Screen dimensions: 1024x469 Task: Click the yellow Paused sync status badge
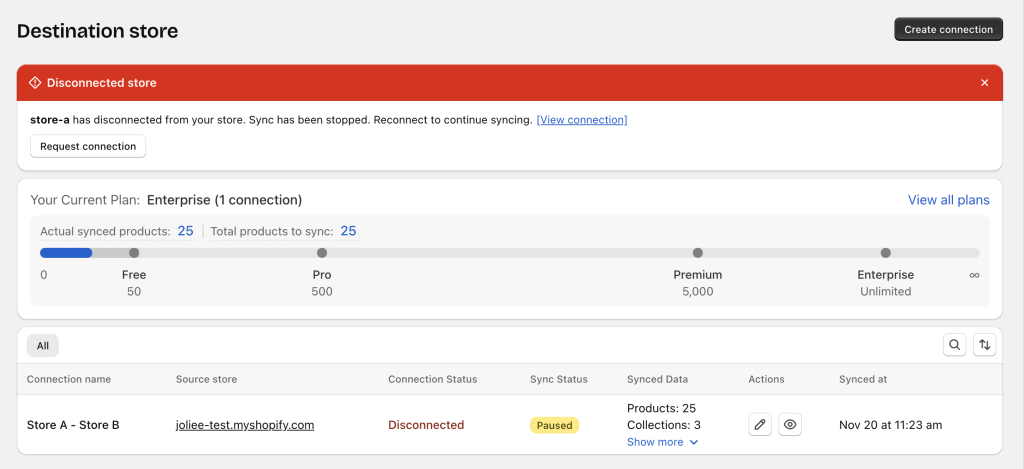click(x=555, y=425)
